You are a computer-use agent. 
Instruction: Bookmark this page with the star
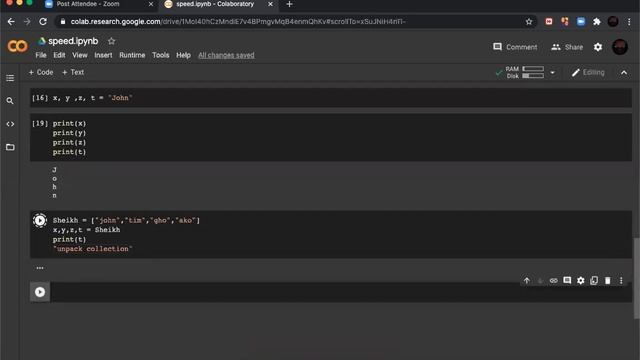[x=529, y=22]
